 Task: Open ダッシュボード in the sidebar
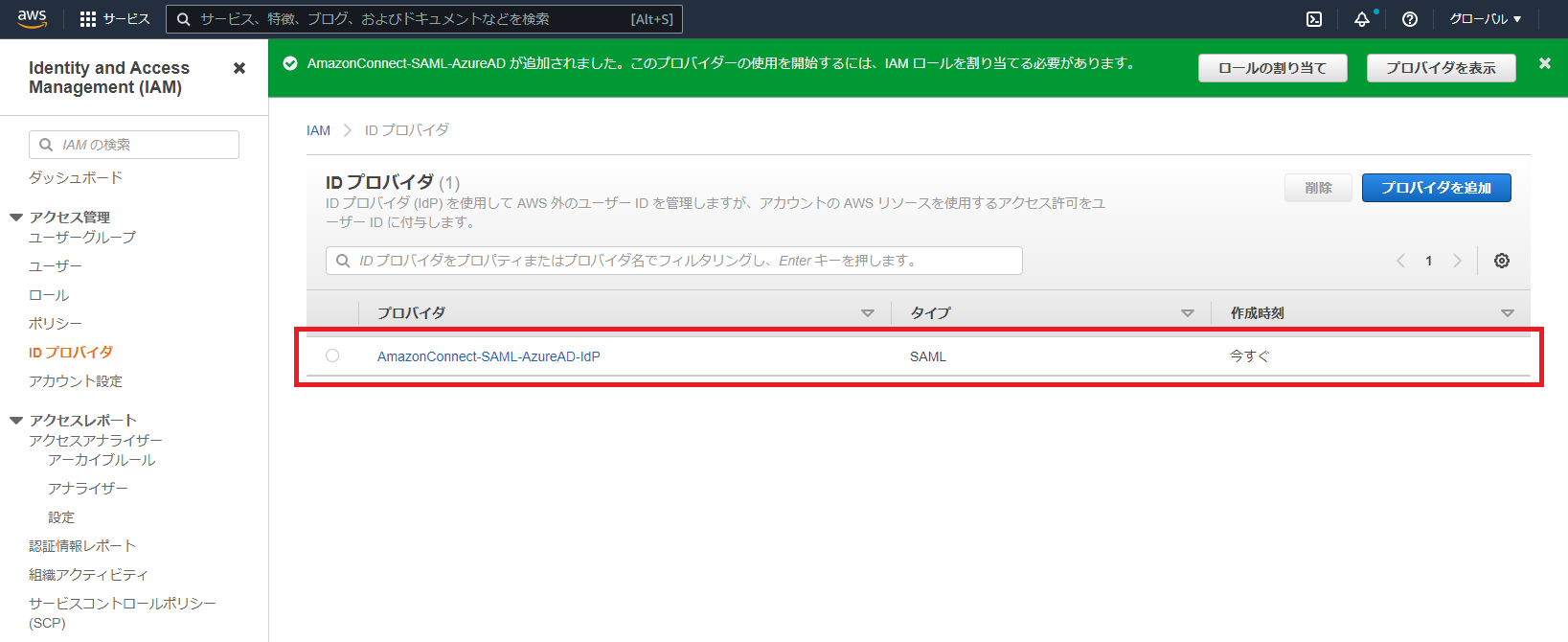pos(76,178)
